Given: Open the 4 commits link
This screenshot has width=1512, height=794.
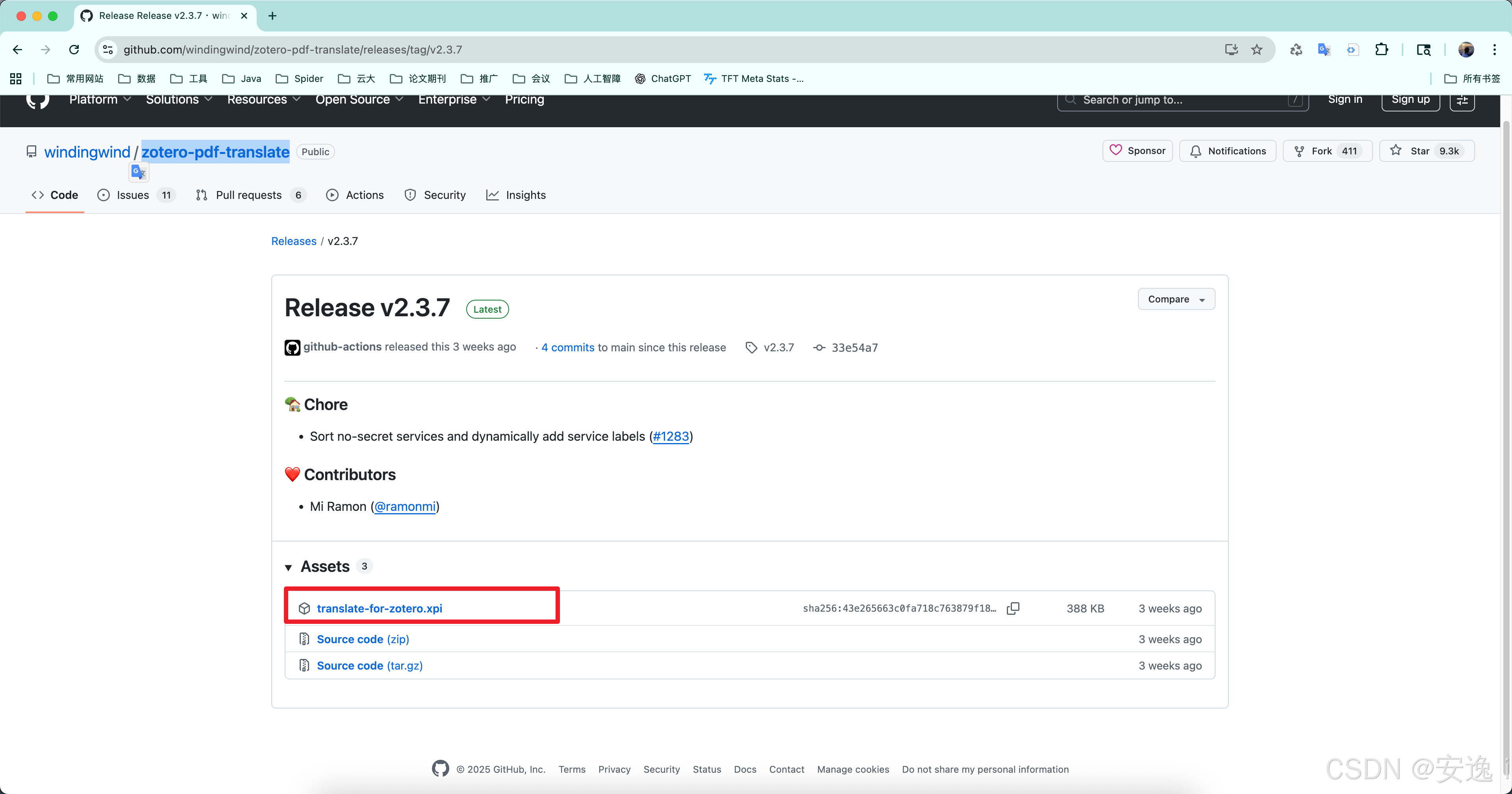Looking at the screenshot, I should point(567,348).
